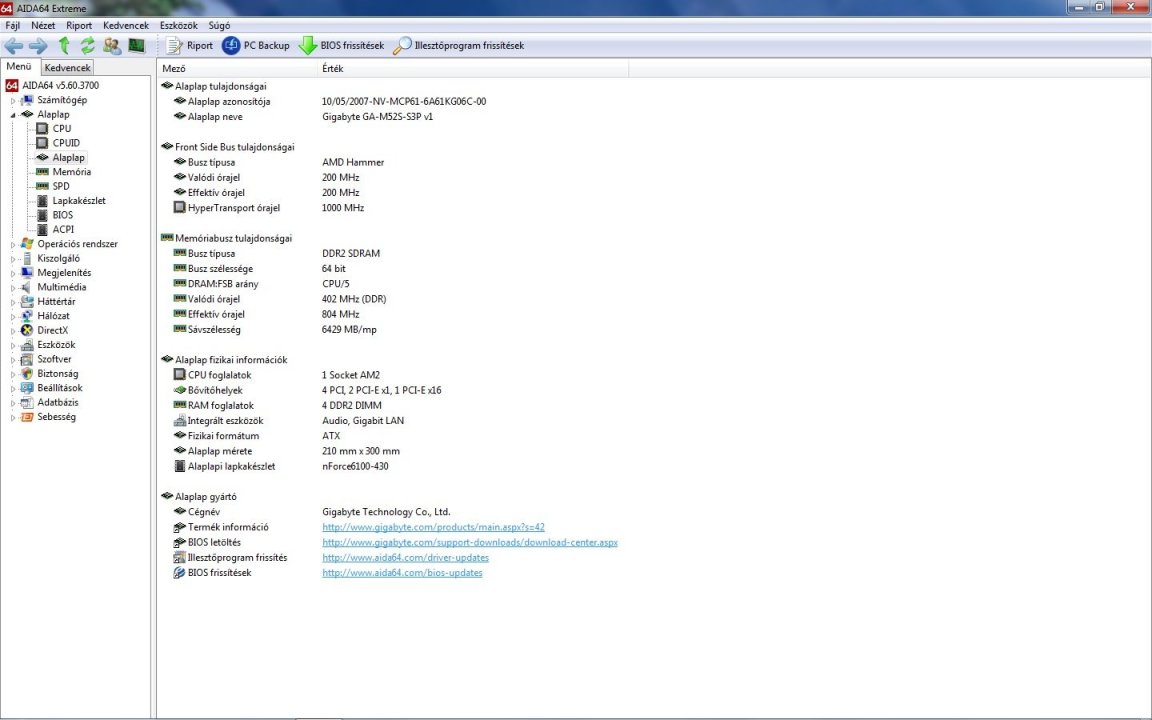The width and height of the screenshot is (1152, 720).
Task: Select the Memória tree item
Action: pos(71,172)
